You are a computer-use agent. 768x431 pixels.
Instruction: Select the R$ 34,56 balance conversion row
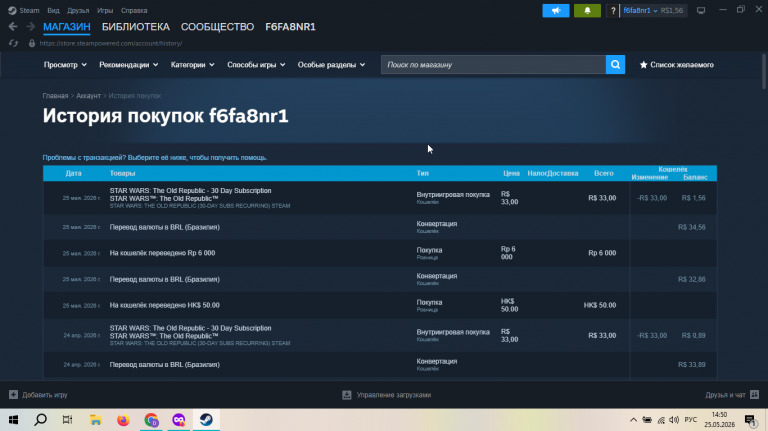(x=380, y=227)
